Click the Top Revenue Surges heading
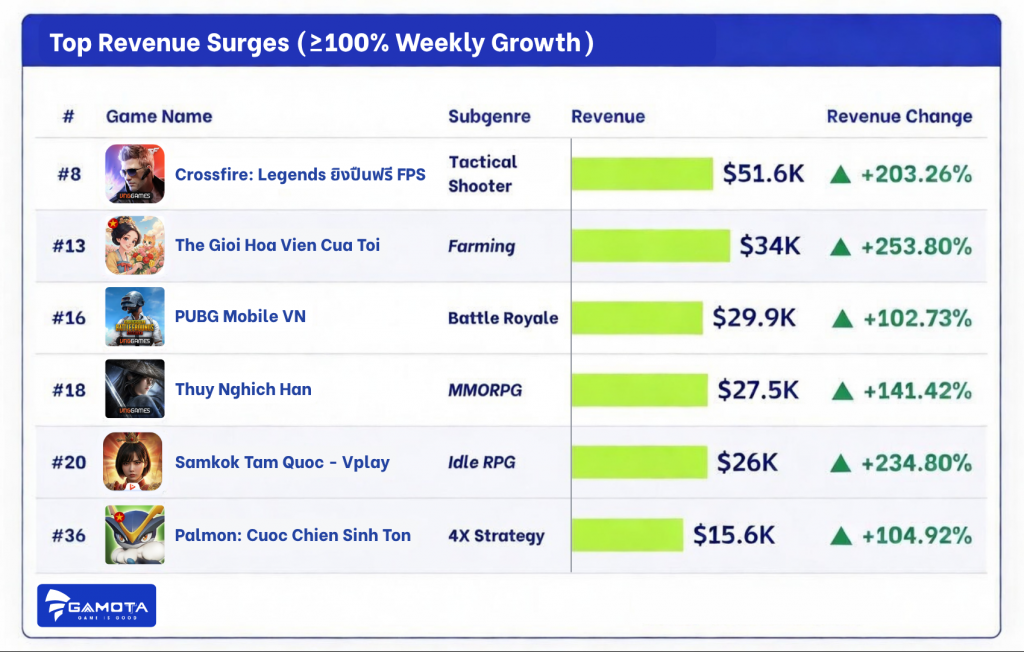 coord(321,43)
